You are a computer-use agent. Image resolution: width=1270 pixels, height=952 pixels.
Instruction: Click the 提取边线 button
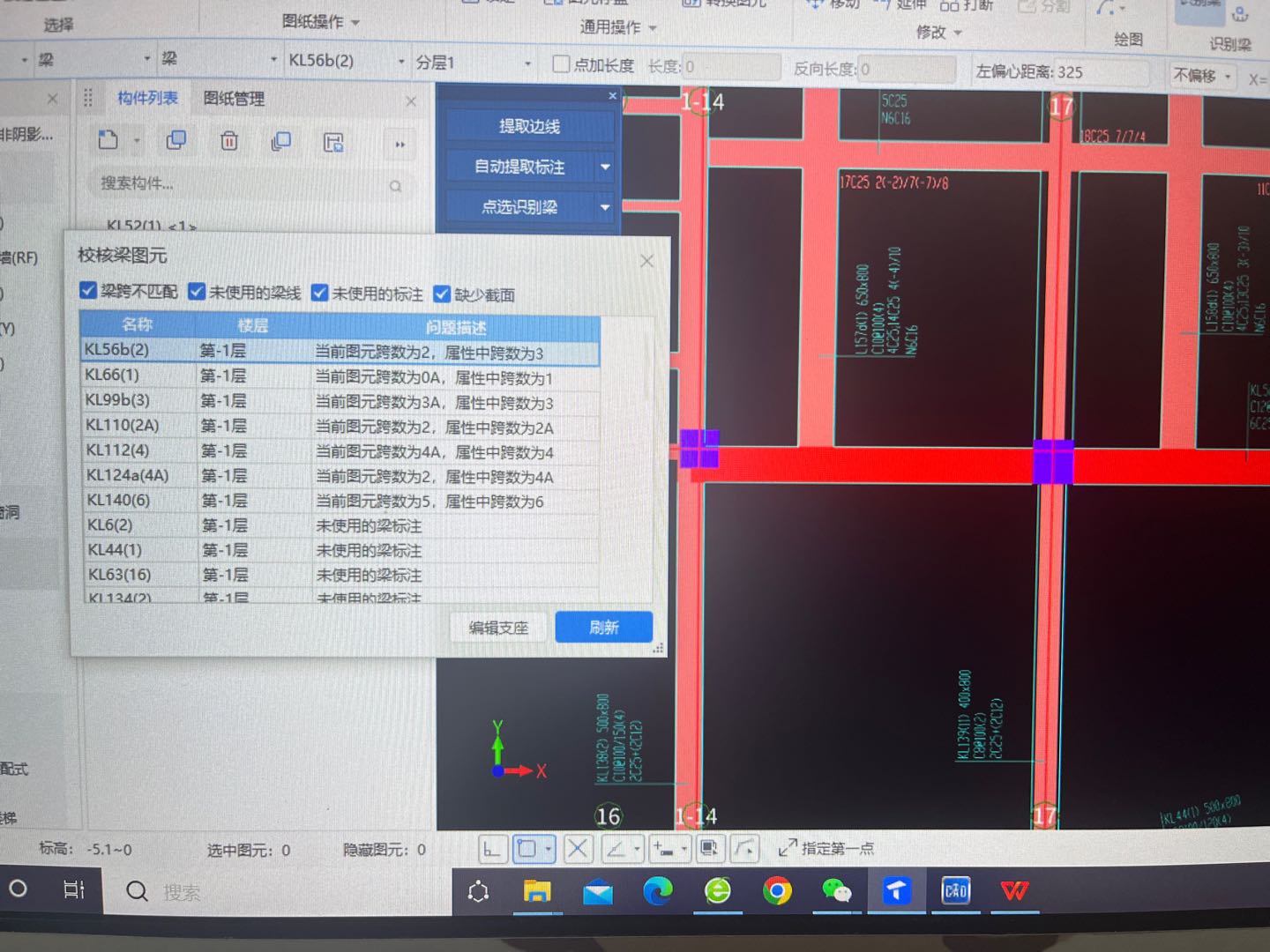click(529, 126)
